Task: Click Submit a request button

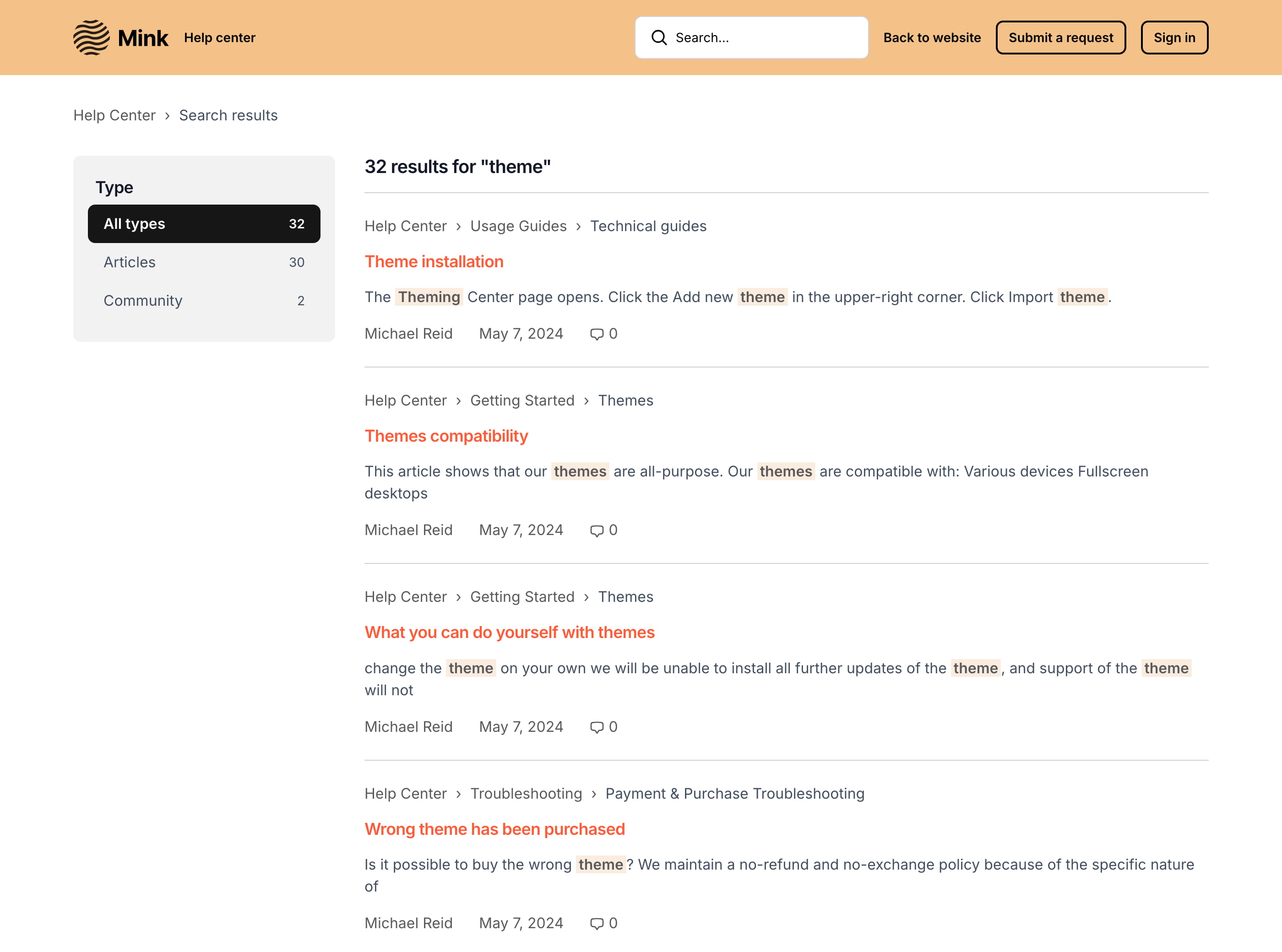Action: (x=1061, y=38)
